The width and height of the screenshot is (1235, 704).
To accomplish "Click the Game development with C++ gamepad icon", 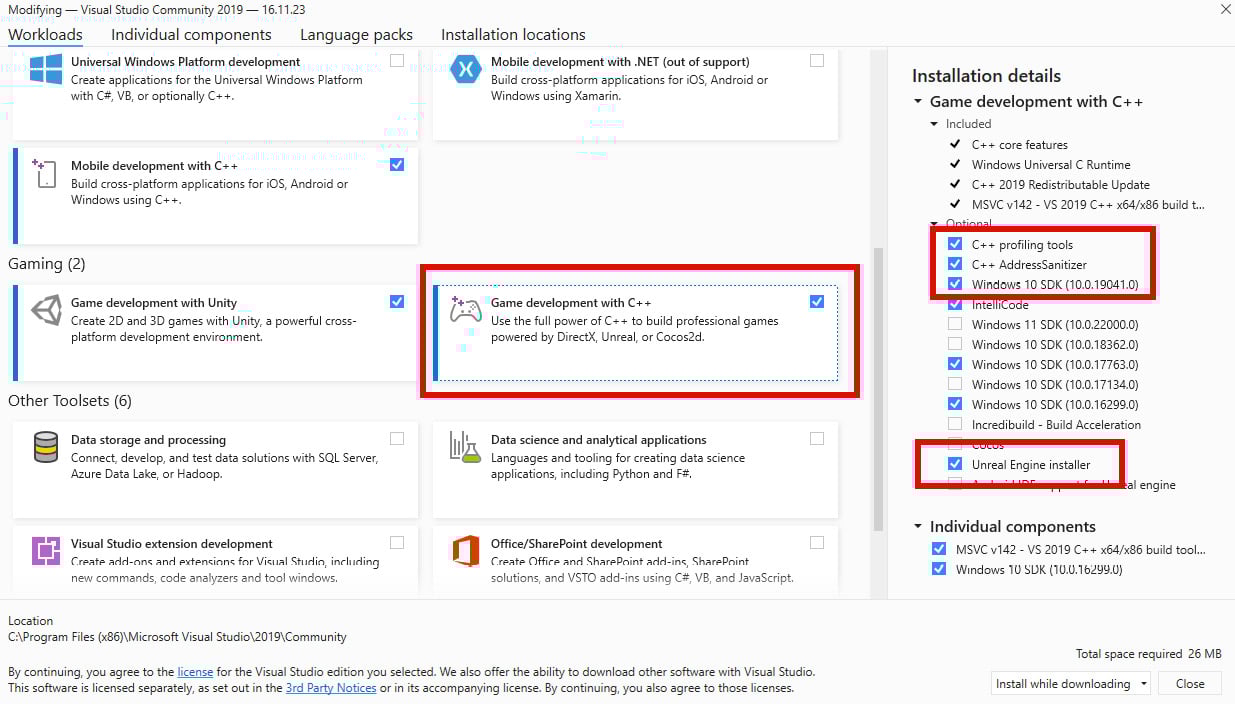I will (x=466, y=310).
